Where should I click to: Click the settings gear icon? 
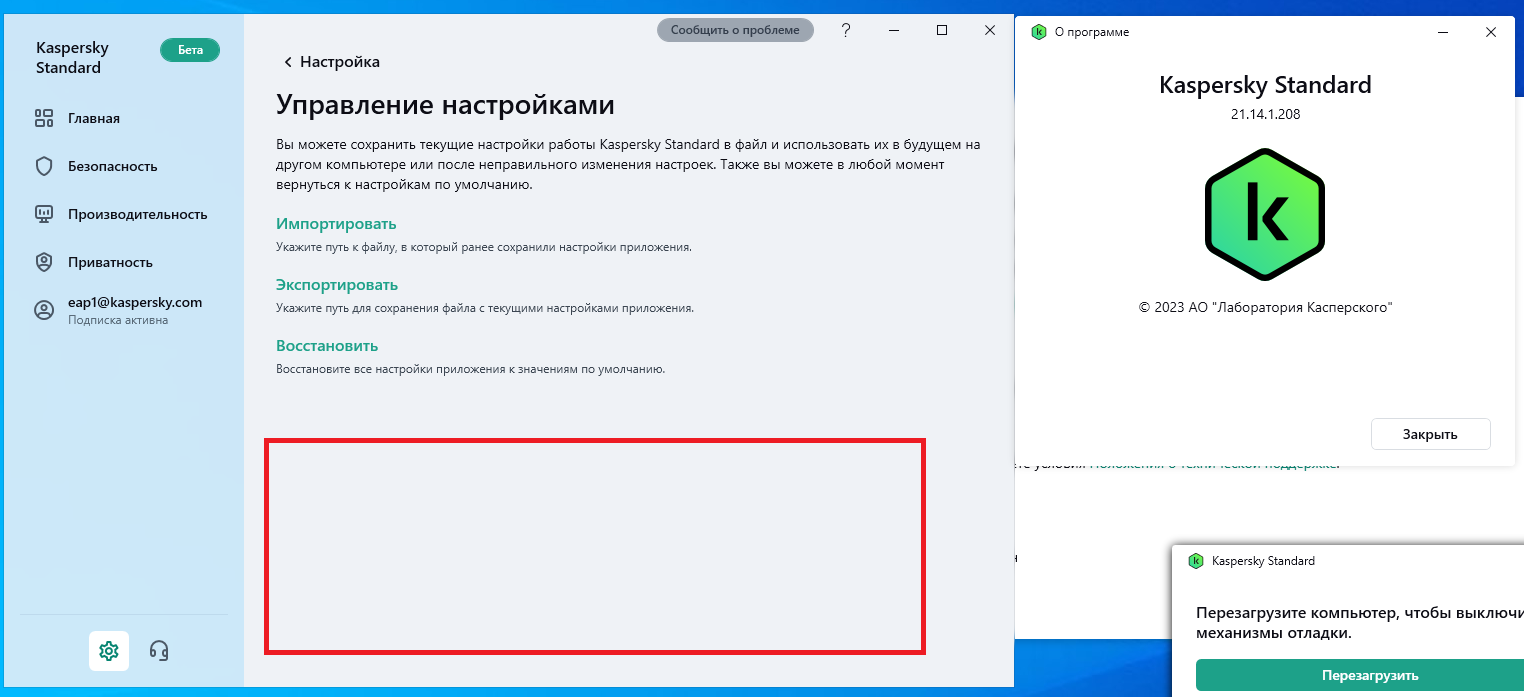tap(109, 651)
